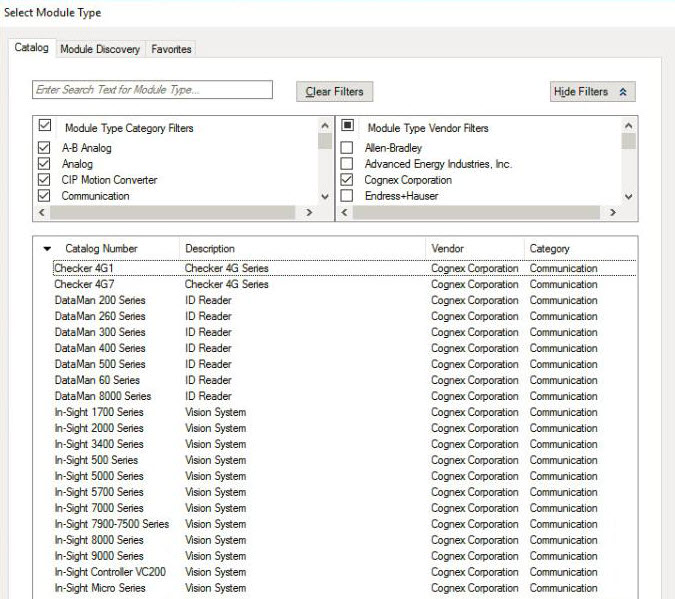This screenshot has height=599, width=675.
Task: Toggle all Module Type Category Filters checkbox
Action: click(x=43, y=127)
